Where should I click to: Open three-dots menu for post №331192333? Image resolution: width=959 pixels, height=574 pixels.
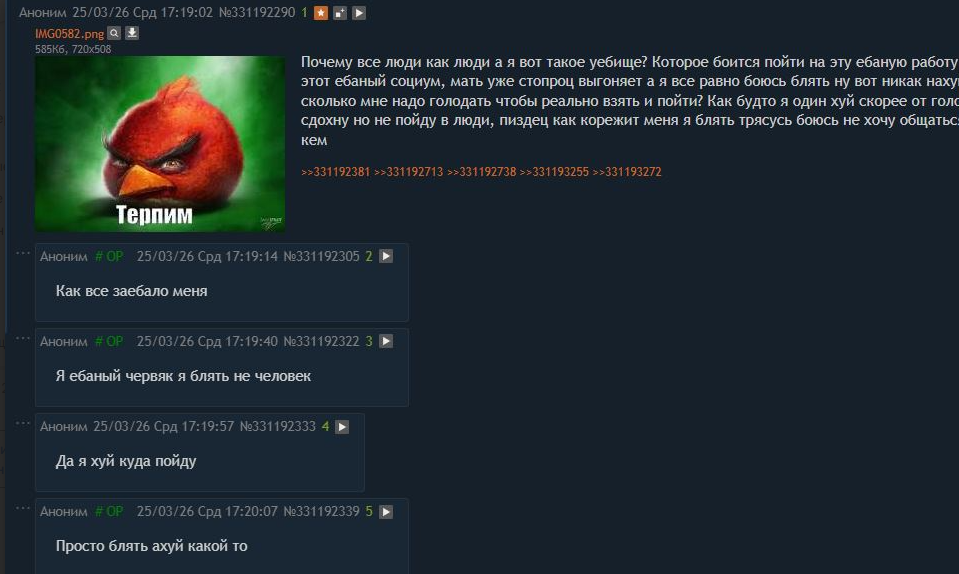point(23,422)
